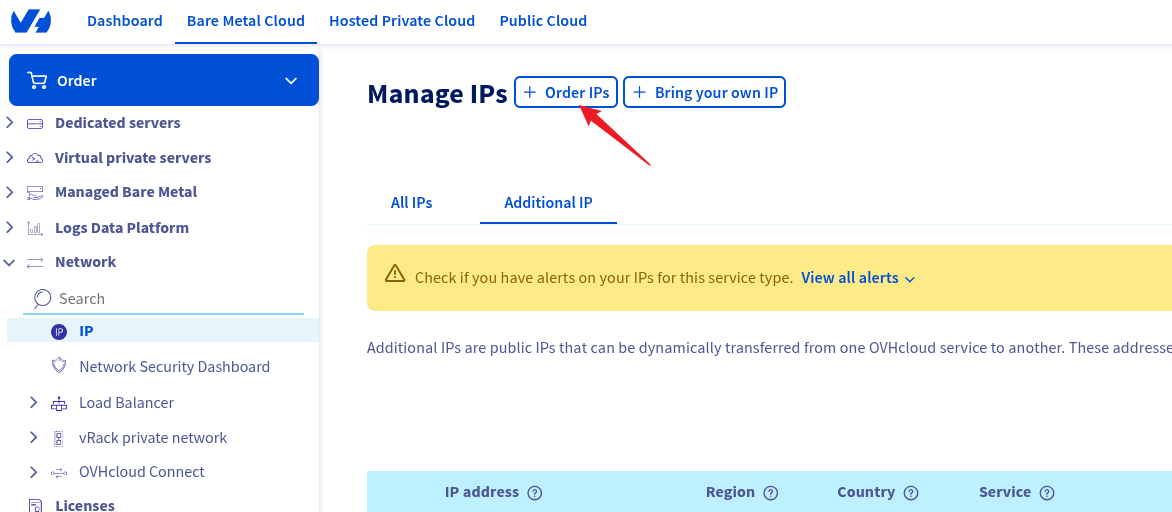
Task: Switch to the All IPs tab
Action: [x=411, y=202]
